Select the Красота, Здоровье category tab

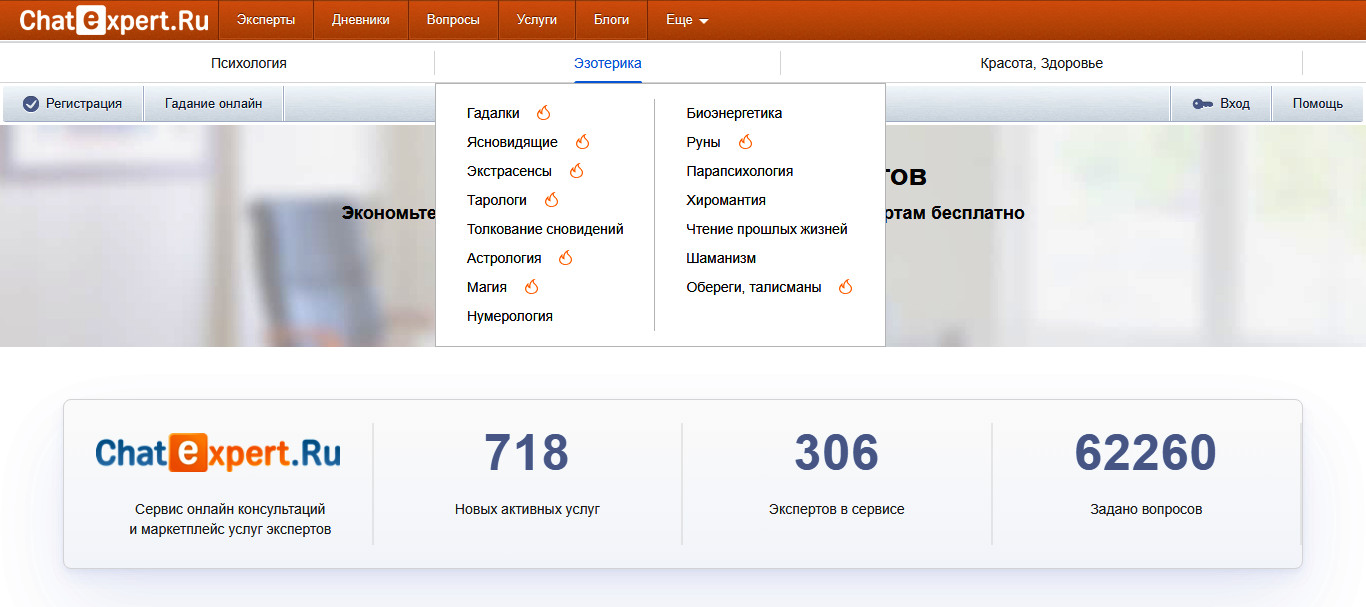1042,63
